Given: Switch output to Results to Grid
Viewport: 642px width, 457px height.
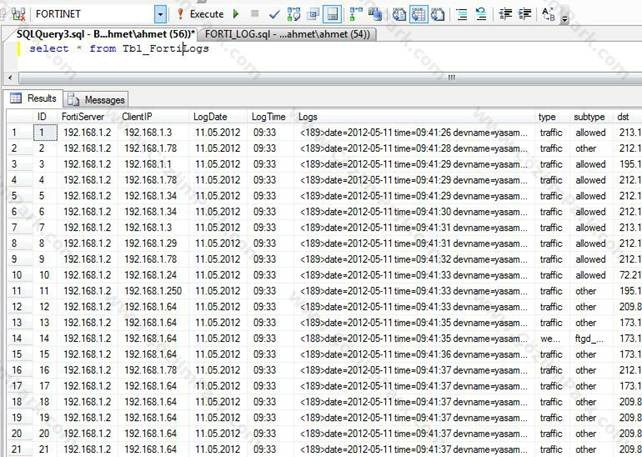Looking at the screenshot, I should [418, 14].
